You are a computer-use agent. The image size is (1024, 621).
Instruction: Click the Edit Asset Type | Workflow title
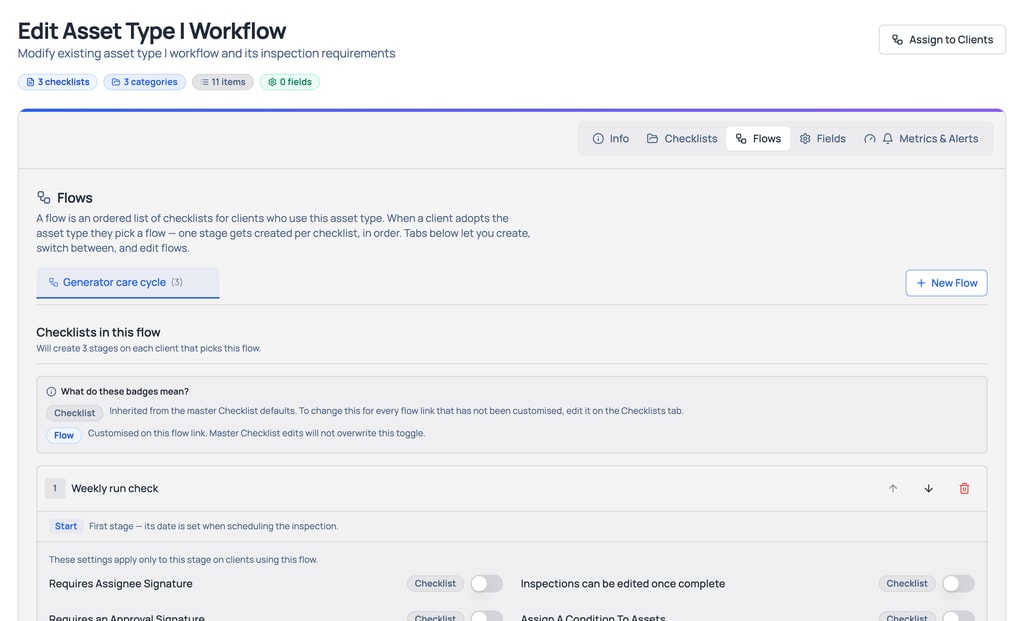[152, 31]
